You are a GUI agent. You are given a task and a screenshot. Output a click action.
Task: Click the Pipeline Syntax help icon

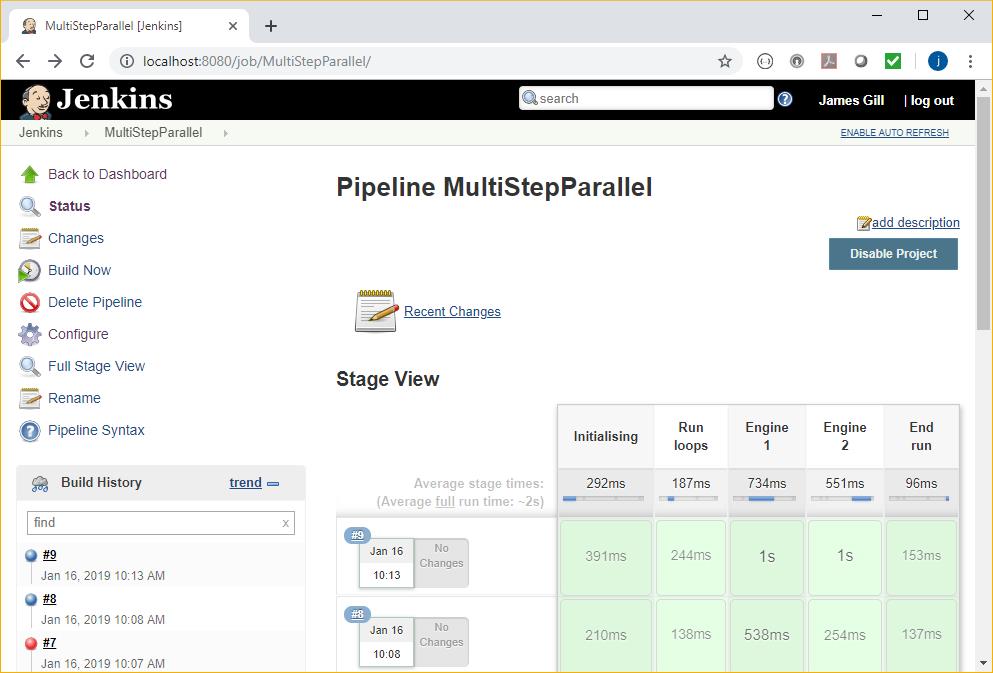pyautogui.click(x=30, y=431)
